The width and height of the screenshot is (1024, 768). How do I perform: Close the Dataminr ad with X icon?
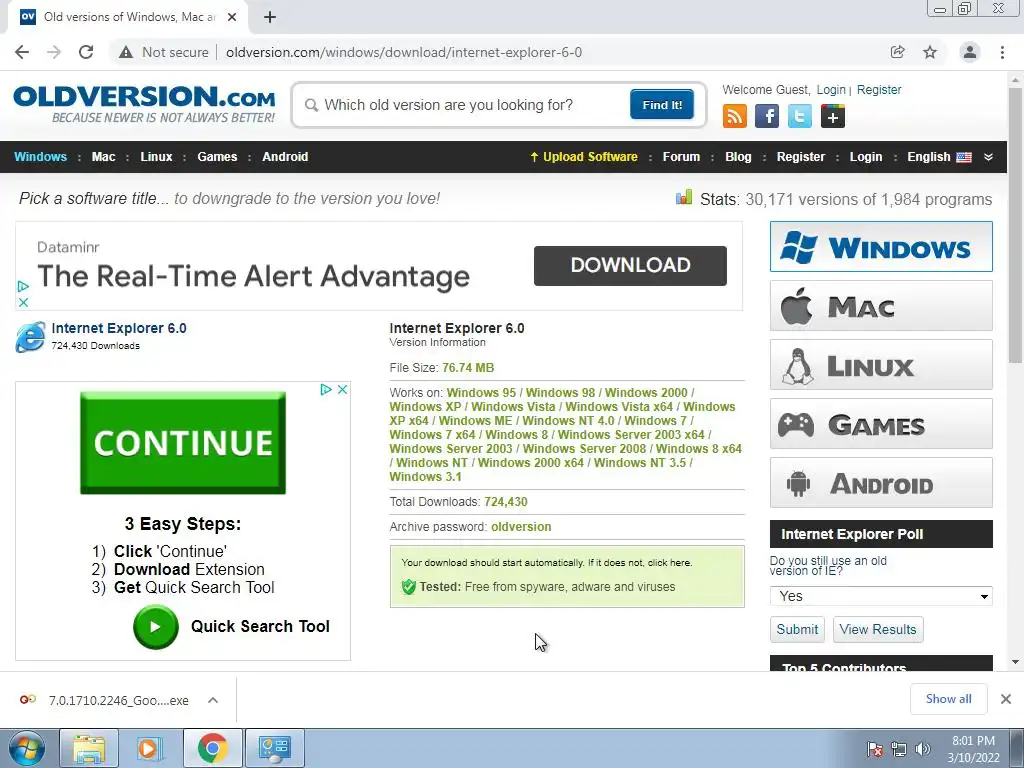pyautogui.click(x=23, y=302)
